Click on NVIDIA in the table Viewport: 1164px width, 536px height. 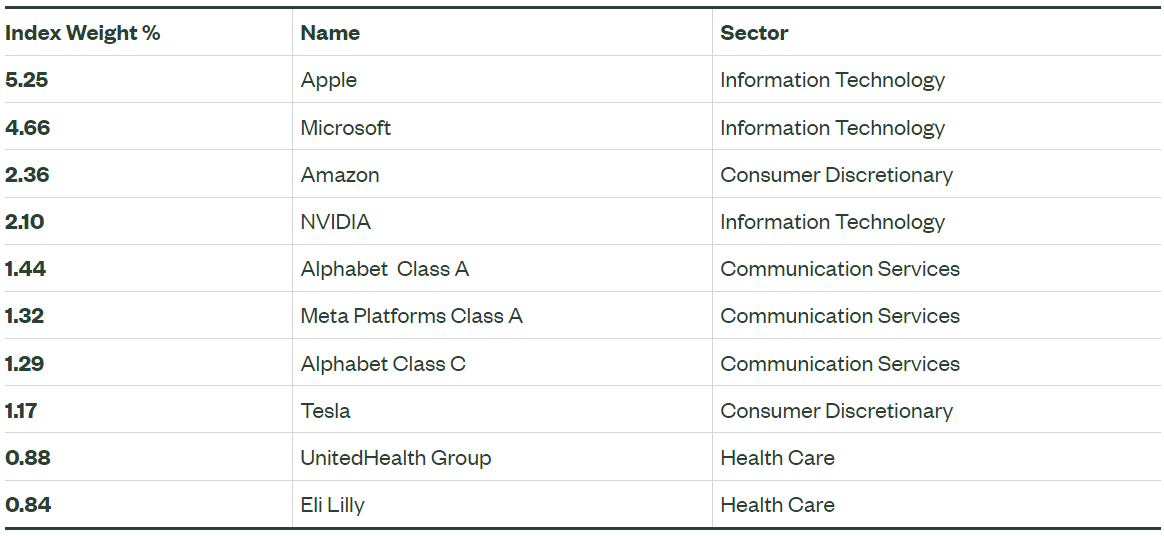pyautogui.click(x=336, y=222)
